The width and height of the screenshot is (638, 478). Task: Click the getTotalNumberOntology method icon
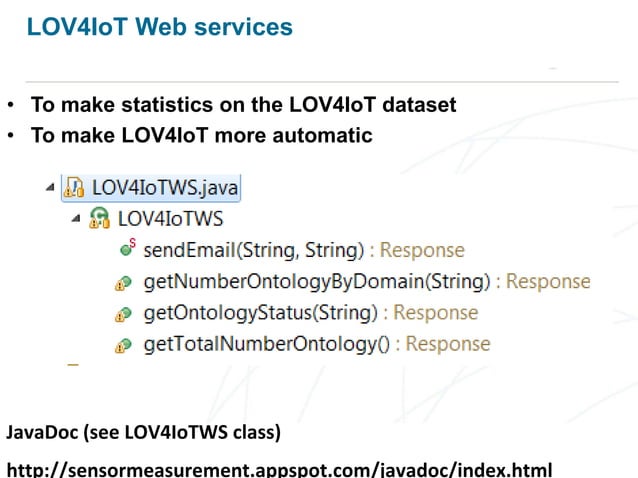123,345
